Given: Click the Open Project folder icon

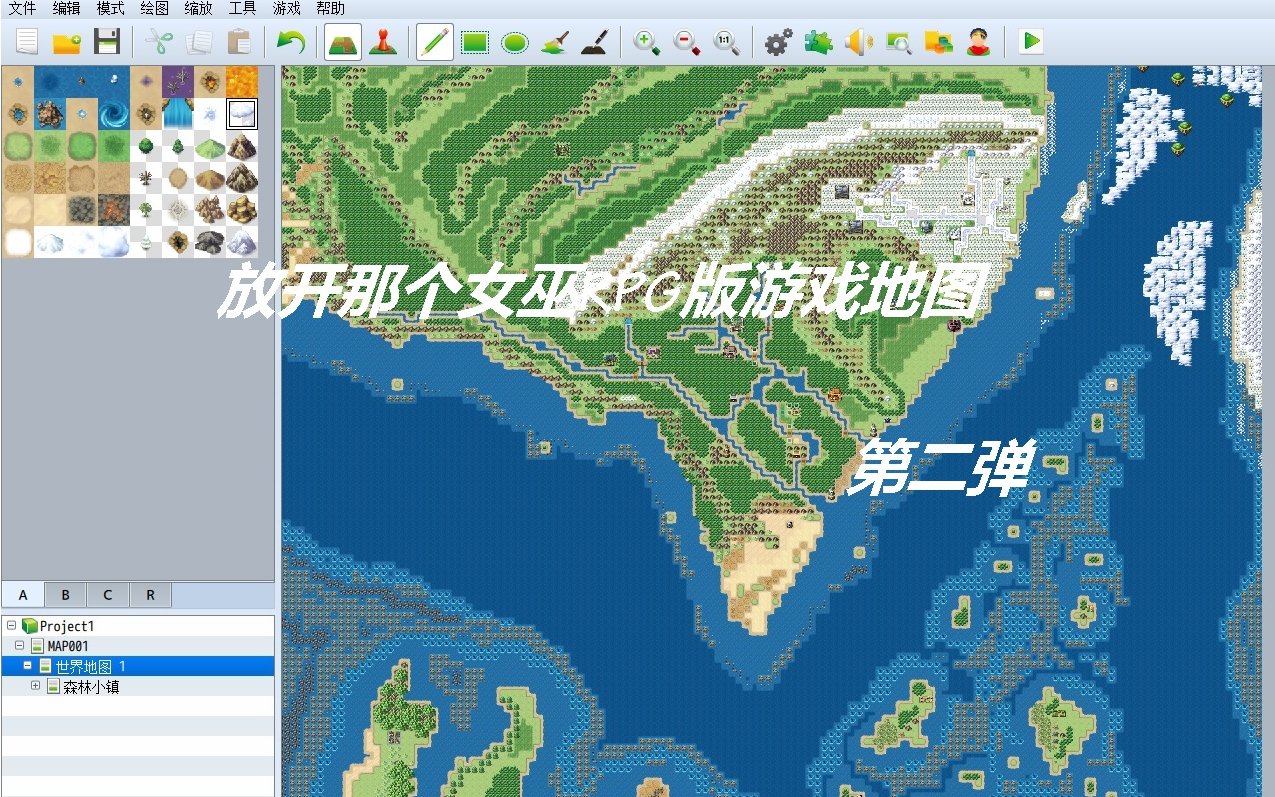Looking at the screenshot, I should click(67, 42).
